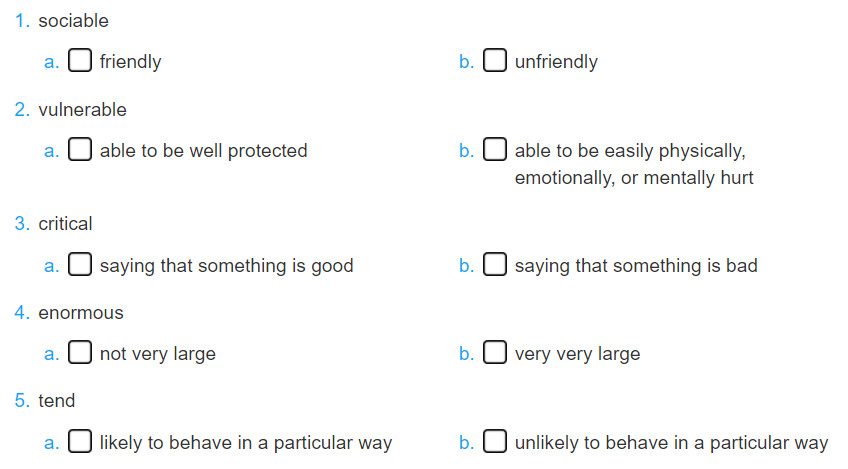This screenshot has height=469, width=848.
Task: Click the 'saying that something is bad' text
Action: pos(636,266)
